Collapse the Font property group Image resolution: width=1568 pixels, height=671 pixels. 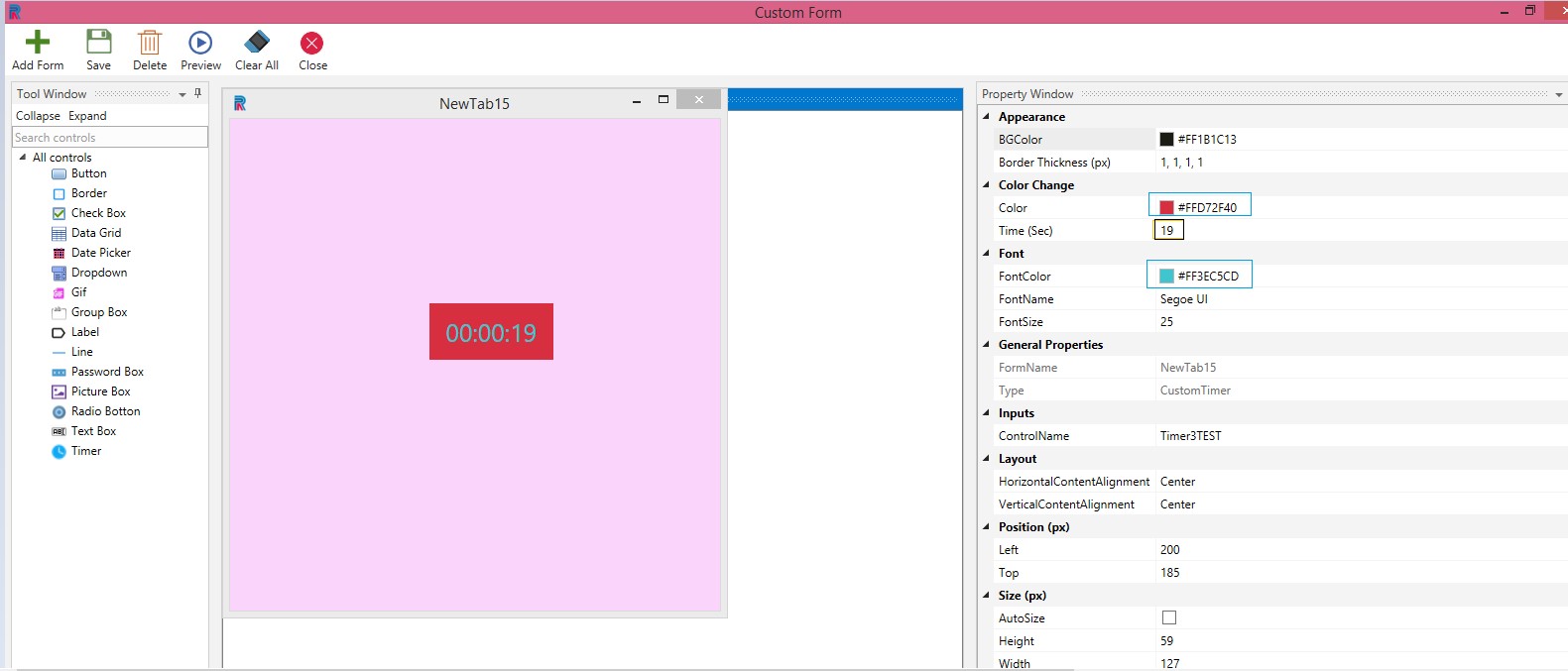point(987,254)
